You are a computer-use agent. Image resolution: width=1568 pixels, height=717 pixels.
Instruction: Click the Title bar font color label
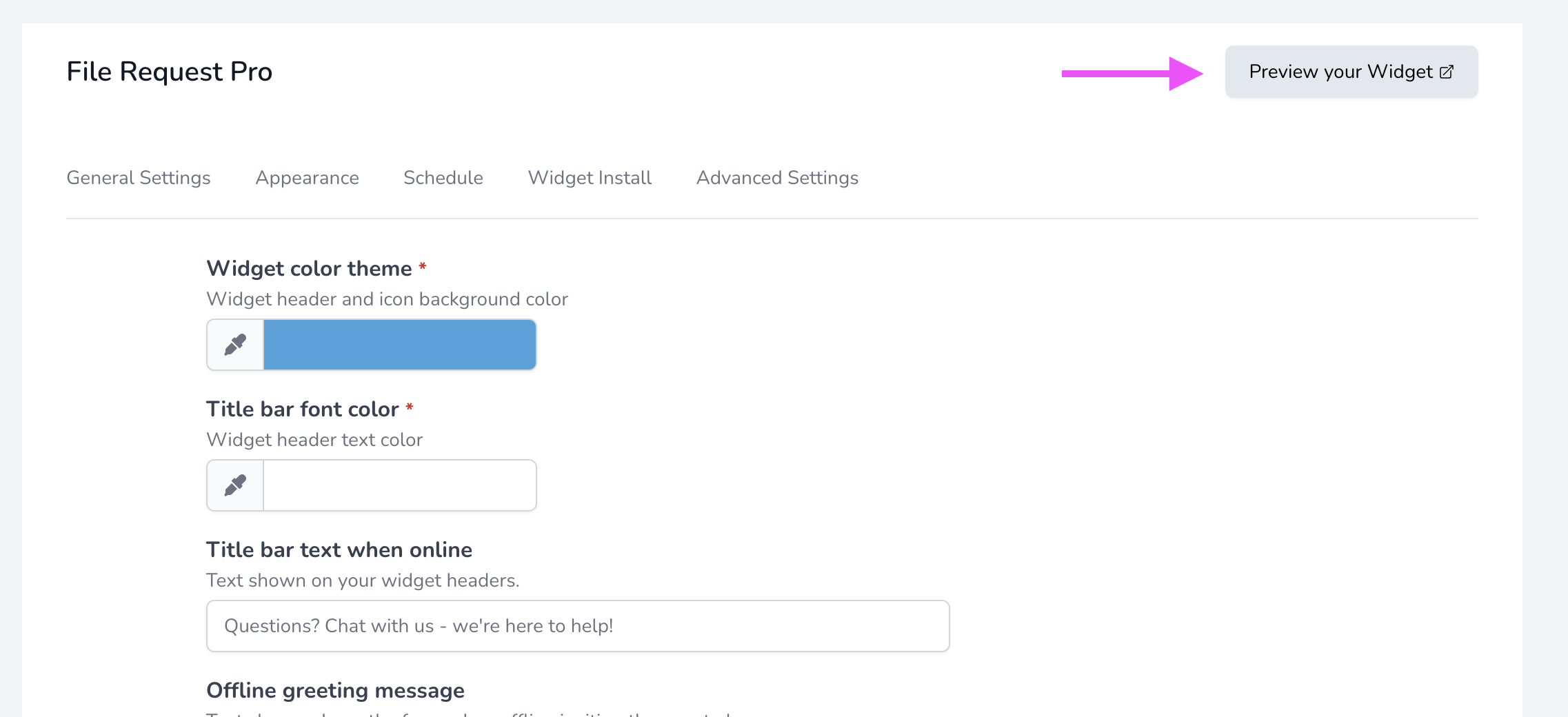click(x=303, y=409)
